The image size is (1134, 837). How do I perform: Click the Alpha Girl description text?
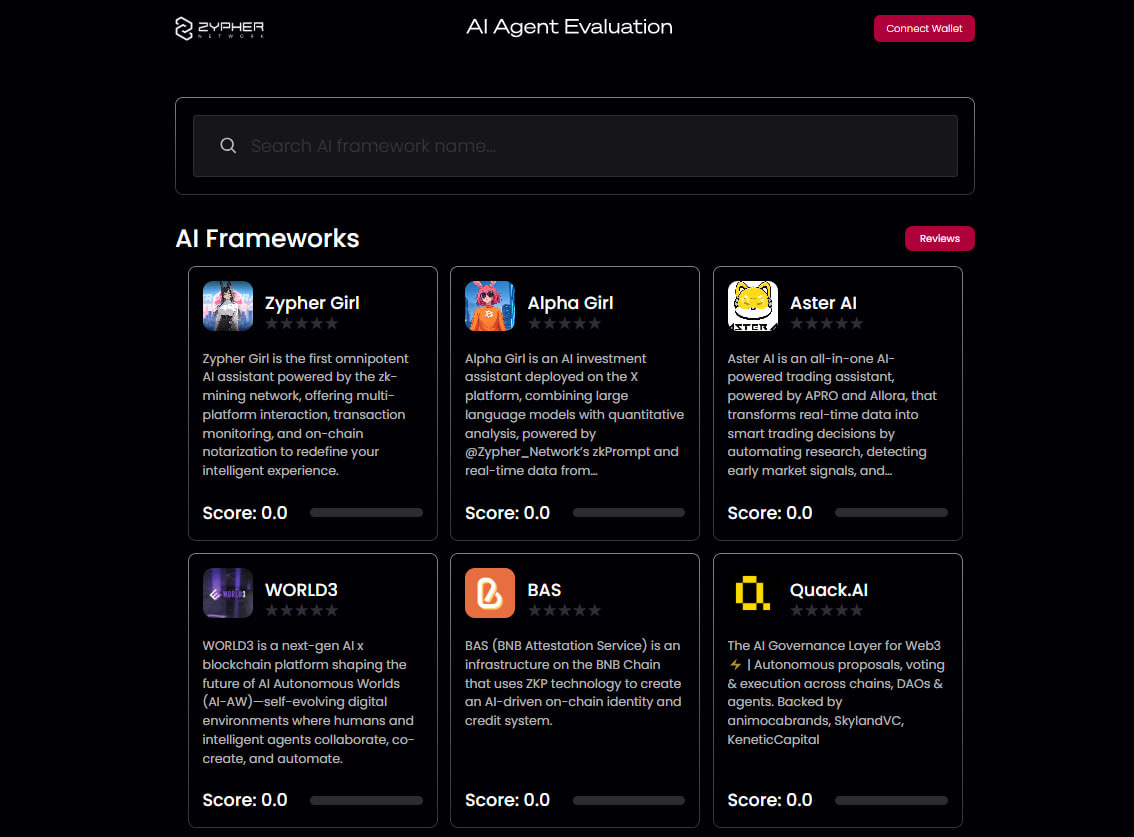coord(574,415)
